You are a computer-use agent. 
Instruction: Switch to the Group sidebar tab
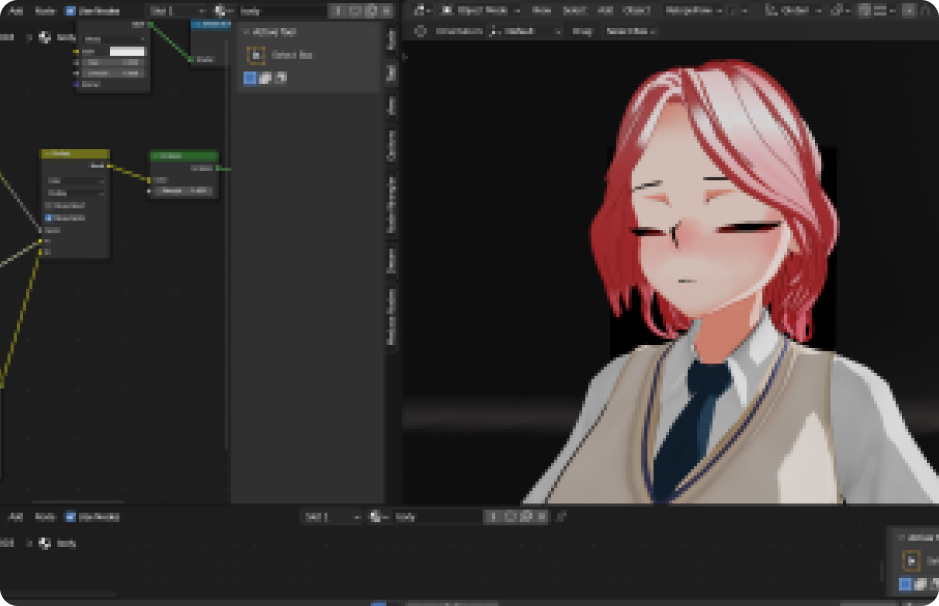[392, 260]
